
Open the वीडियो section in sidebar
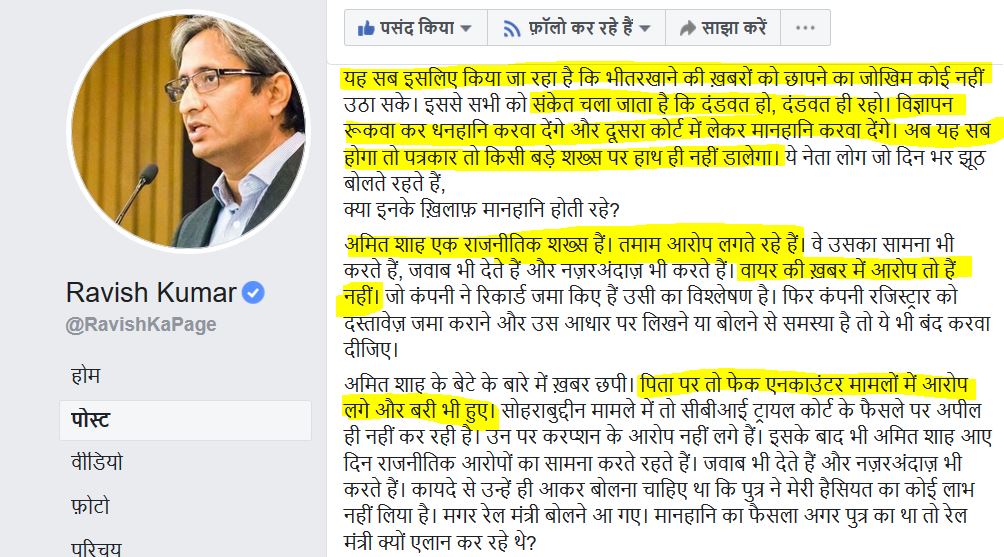point(97,462)
